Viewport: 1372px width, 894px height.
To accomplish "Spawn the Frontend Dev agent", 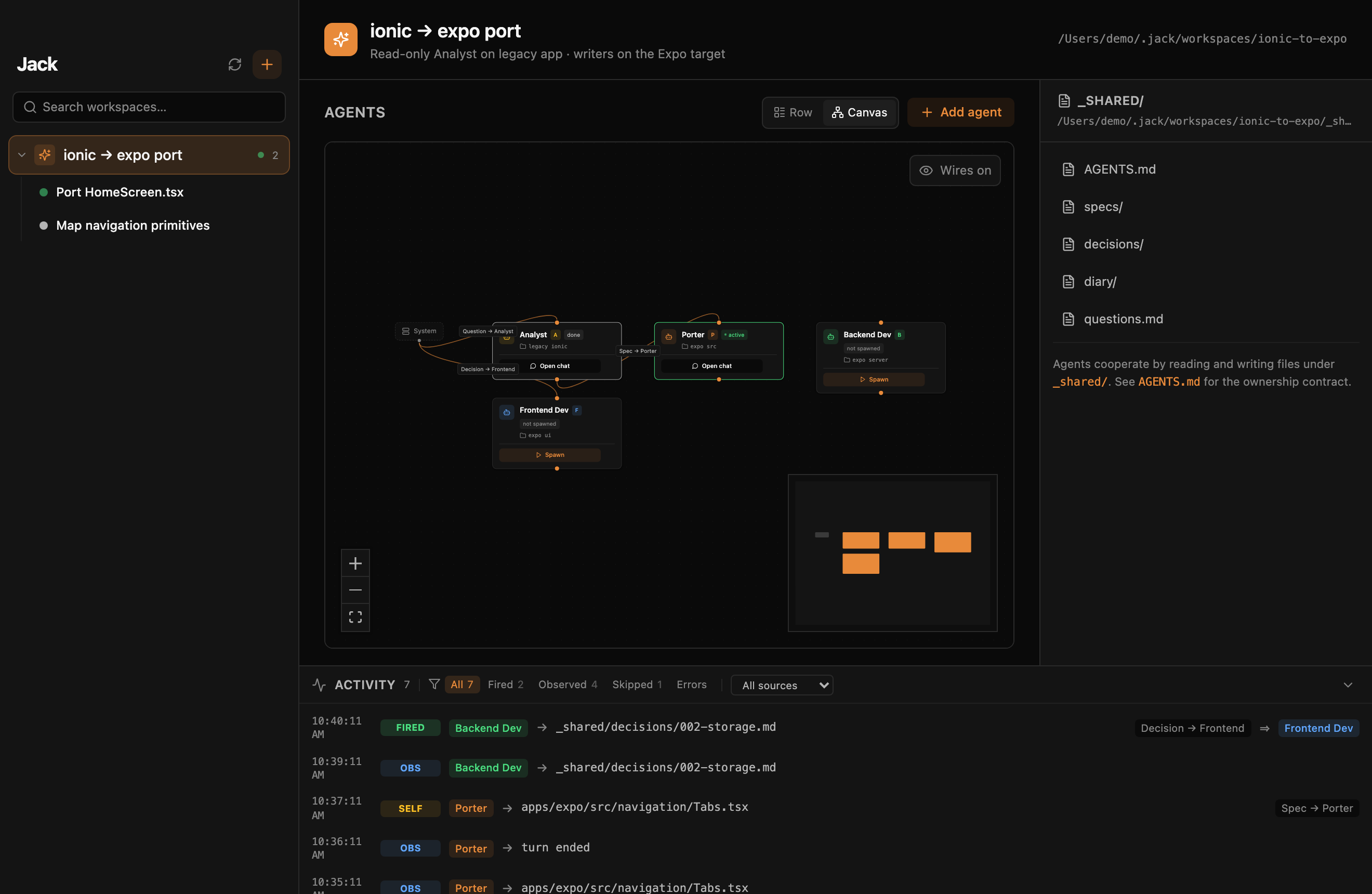I will (x=550, y=455).
